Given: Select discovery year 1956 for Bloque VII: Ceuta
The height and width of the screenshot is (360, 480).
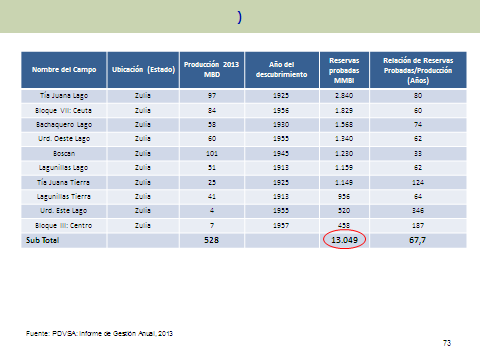Looking at the screenshot, I should (281, 110).
